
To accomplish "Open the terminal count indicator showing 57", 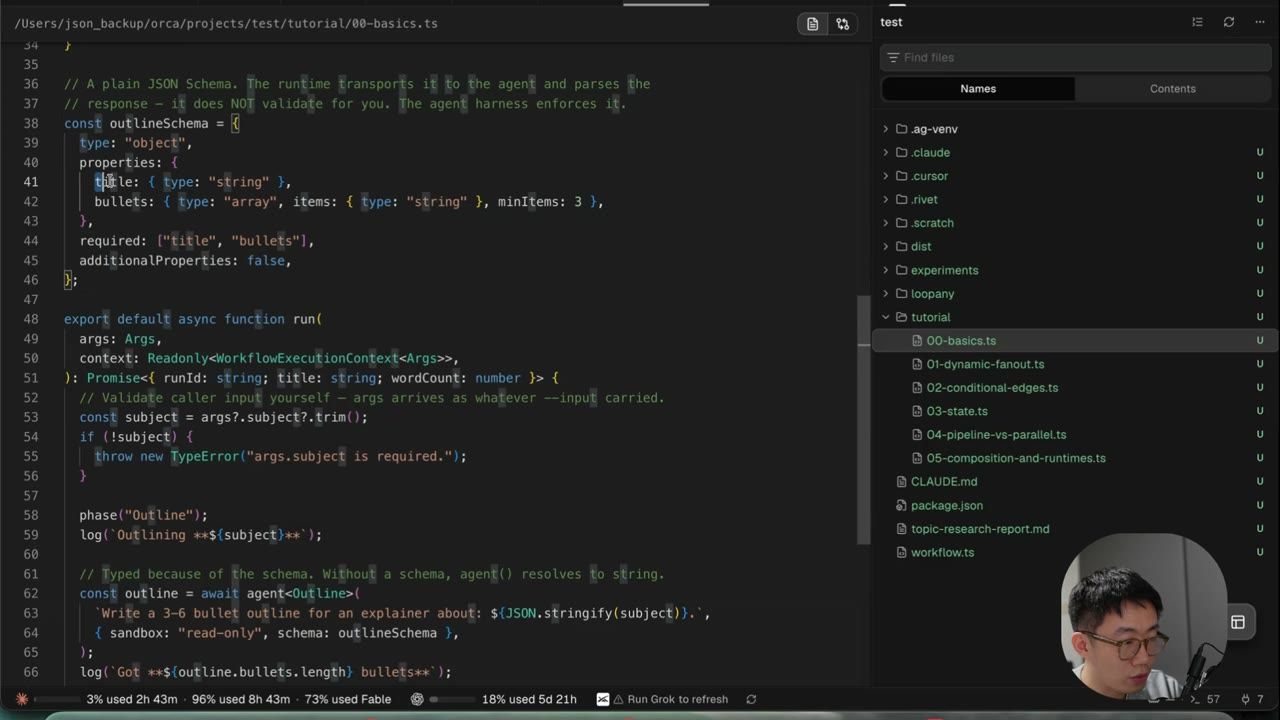I will (1206, 699).
